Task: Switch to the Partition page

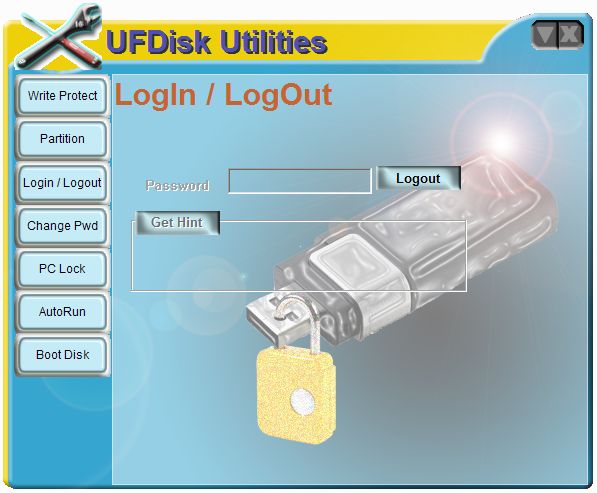Action: click(x=62, y=139)
